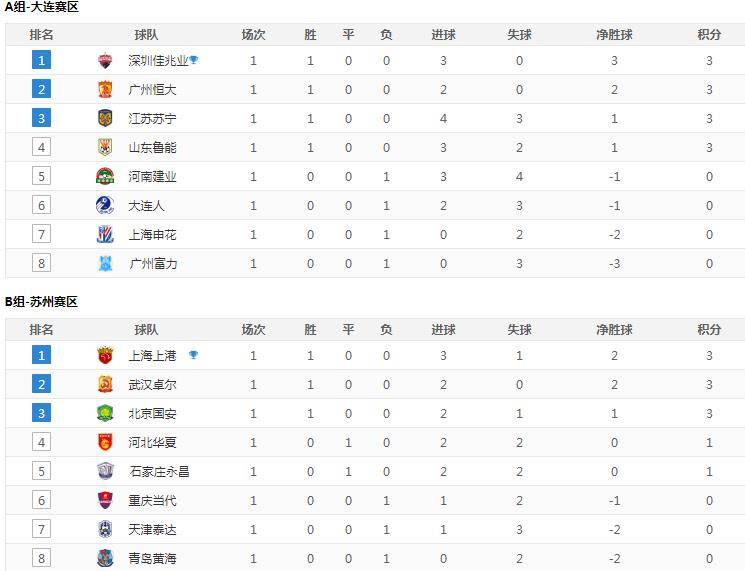Click the 积分 column header in Group A
The height and width of the screenshot is (571, 745).
[x=709, y=35]
